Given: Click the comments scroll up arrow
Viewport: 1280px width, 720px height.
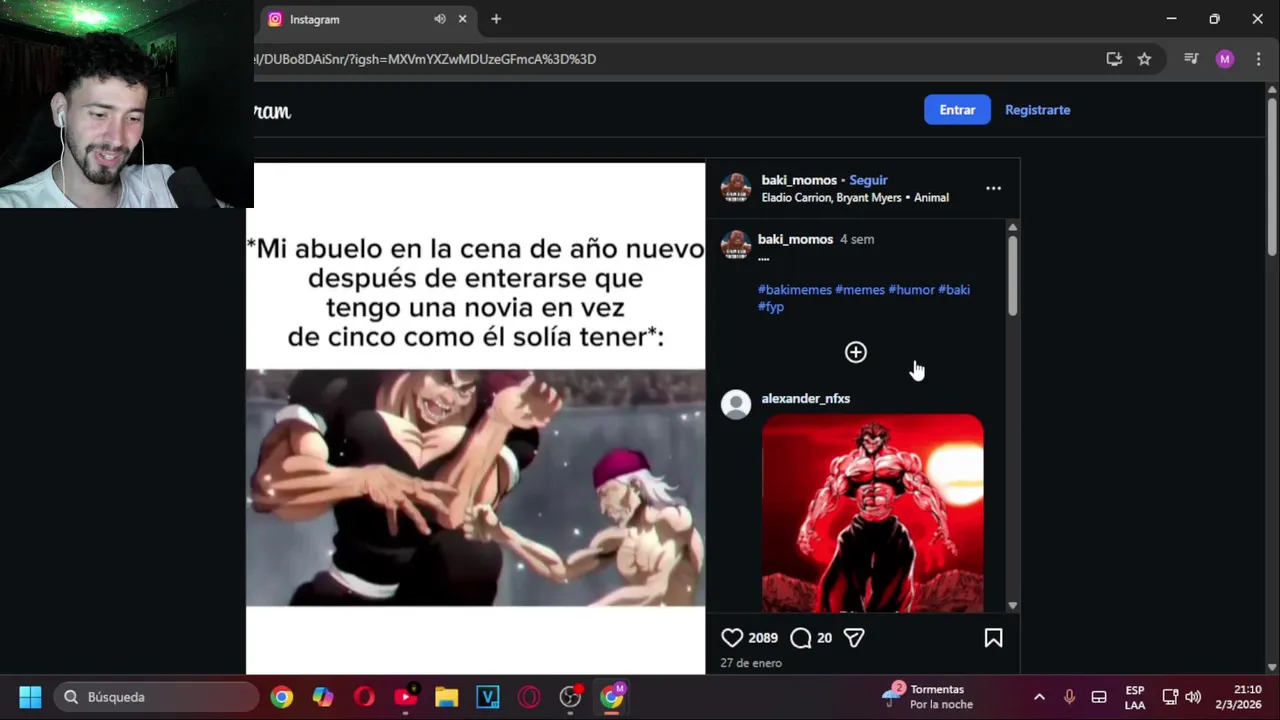Looking at the screenshot, I should [x=1012, y=227].
